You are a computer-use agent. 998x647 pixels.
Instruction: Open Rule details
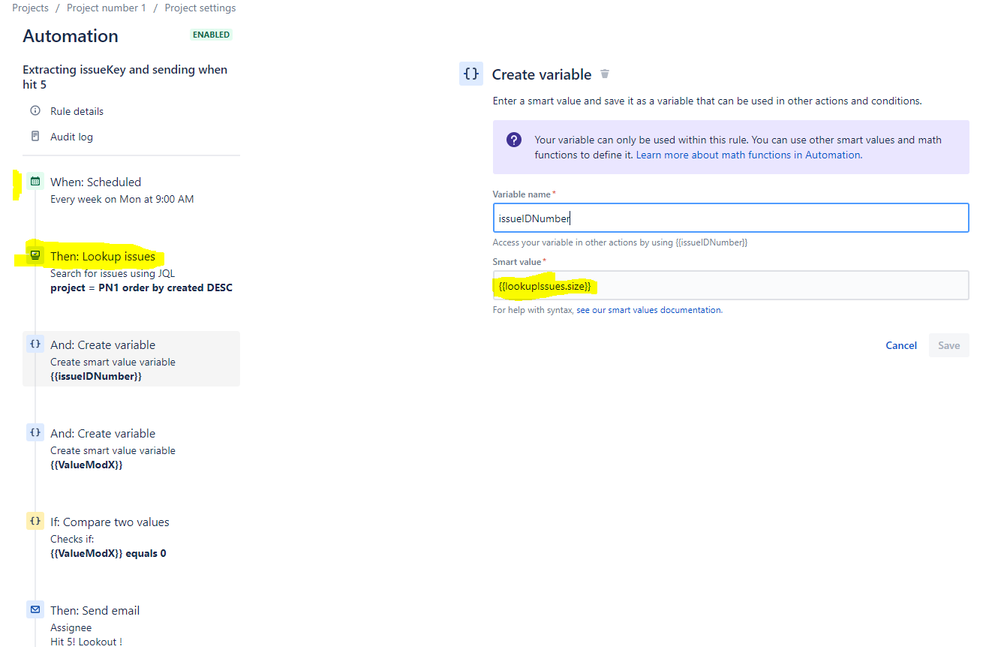(76, 111)
